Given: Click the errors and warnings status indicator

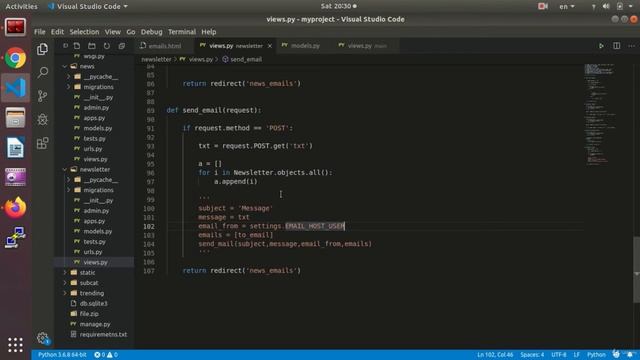Looking at the screenshot, I should (106, 355).
